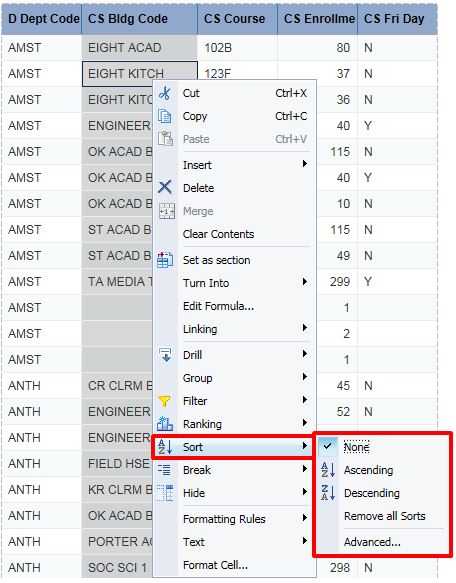Select the EIGHT ACAD cell
The width and height of the screenshot is (456, 583).
[x=139, y=48]
